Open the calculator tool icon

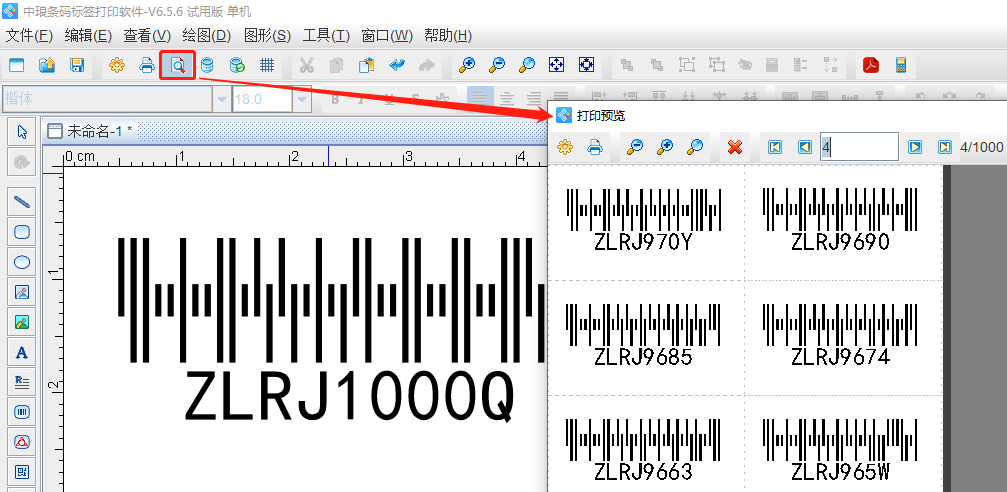click(901, 65)
